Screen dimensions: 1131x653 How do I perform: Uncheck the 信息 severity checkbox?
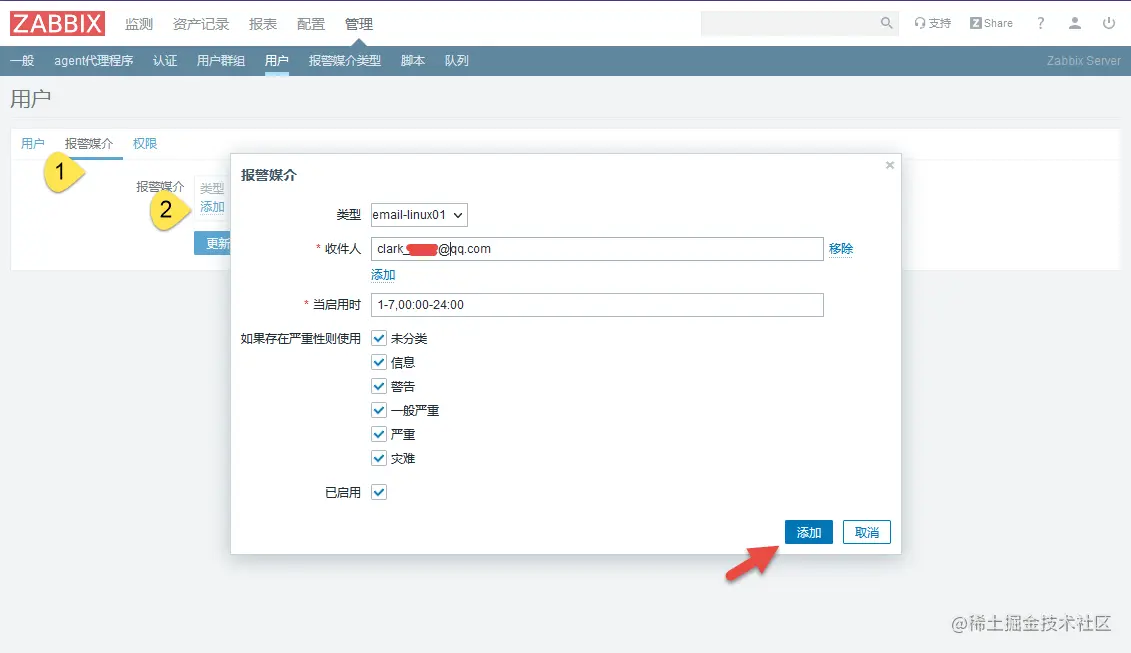pos(379,362)
